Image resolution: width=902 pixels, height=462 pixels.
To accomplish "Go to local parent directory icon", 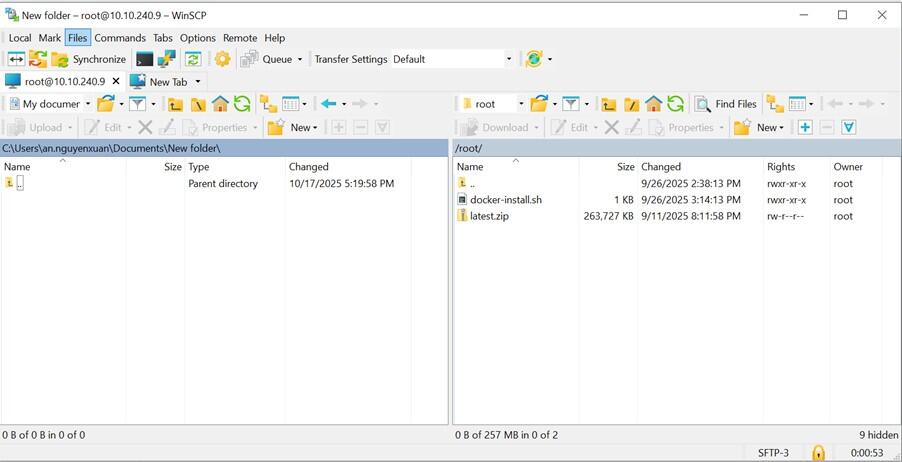I will (x=175, y=104).
